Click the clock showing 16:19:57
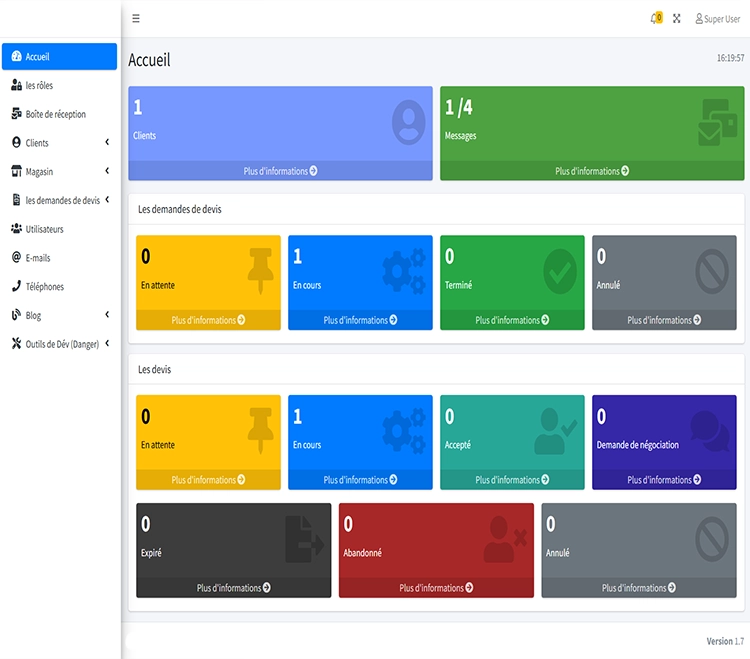The width and height of the screenshot is (750, 659). (730, 58)
